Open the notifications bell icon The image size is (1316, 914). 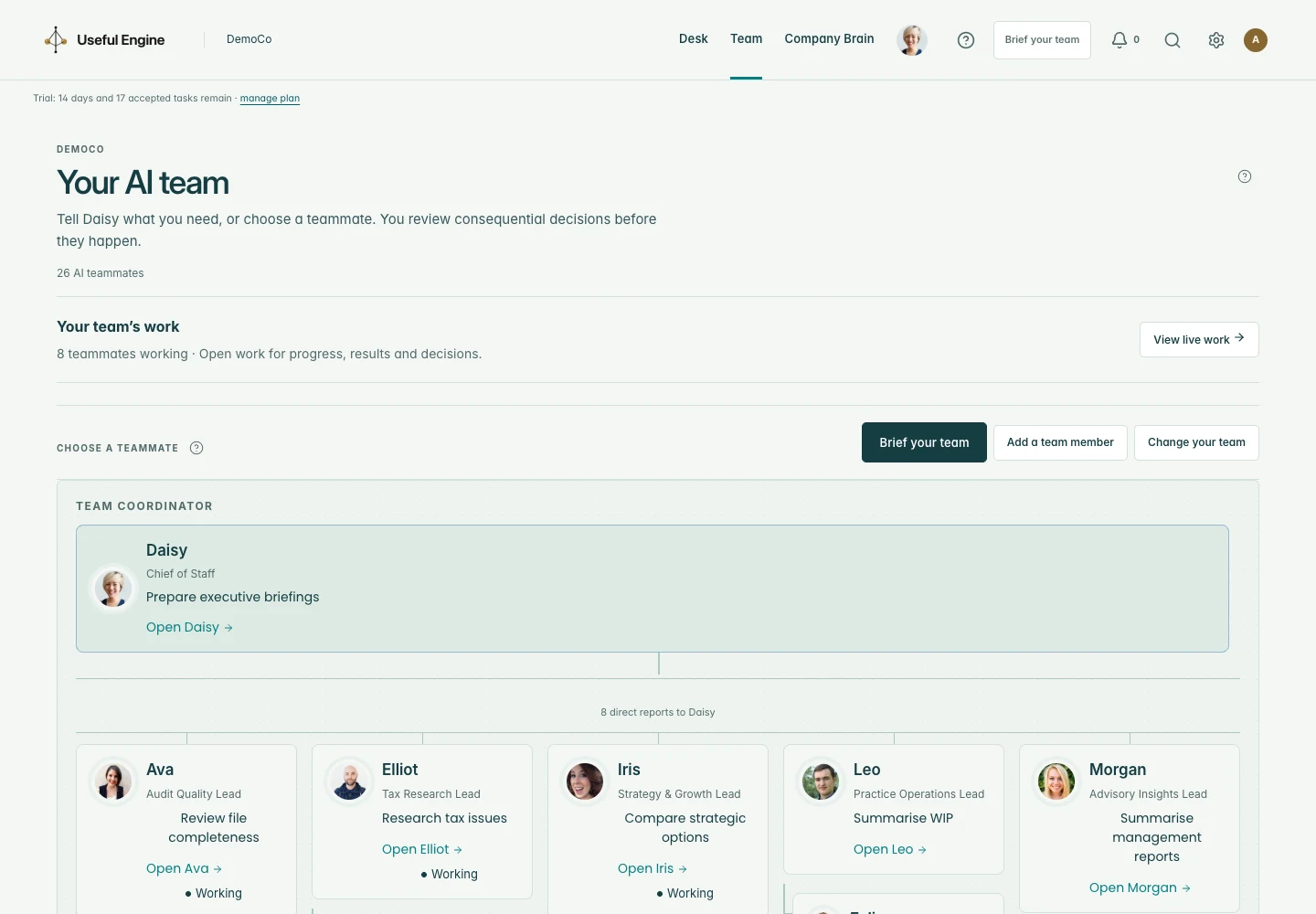(x=1120, y=40)
